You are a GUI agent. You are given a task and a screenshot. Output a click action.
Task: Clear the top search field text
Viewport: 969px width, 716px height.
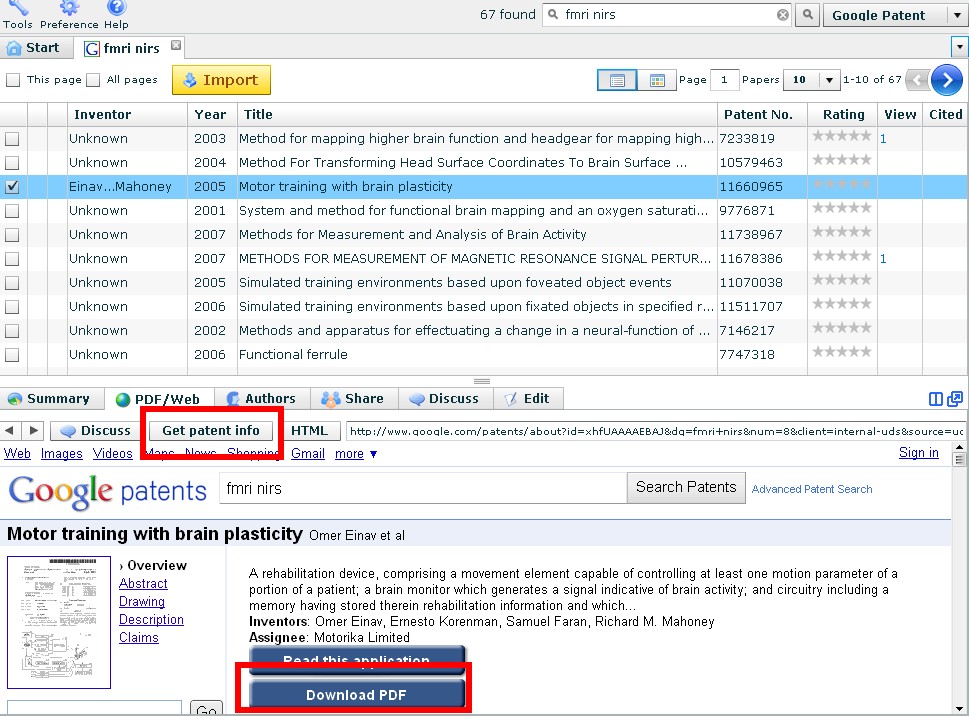tap(782, 15)
